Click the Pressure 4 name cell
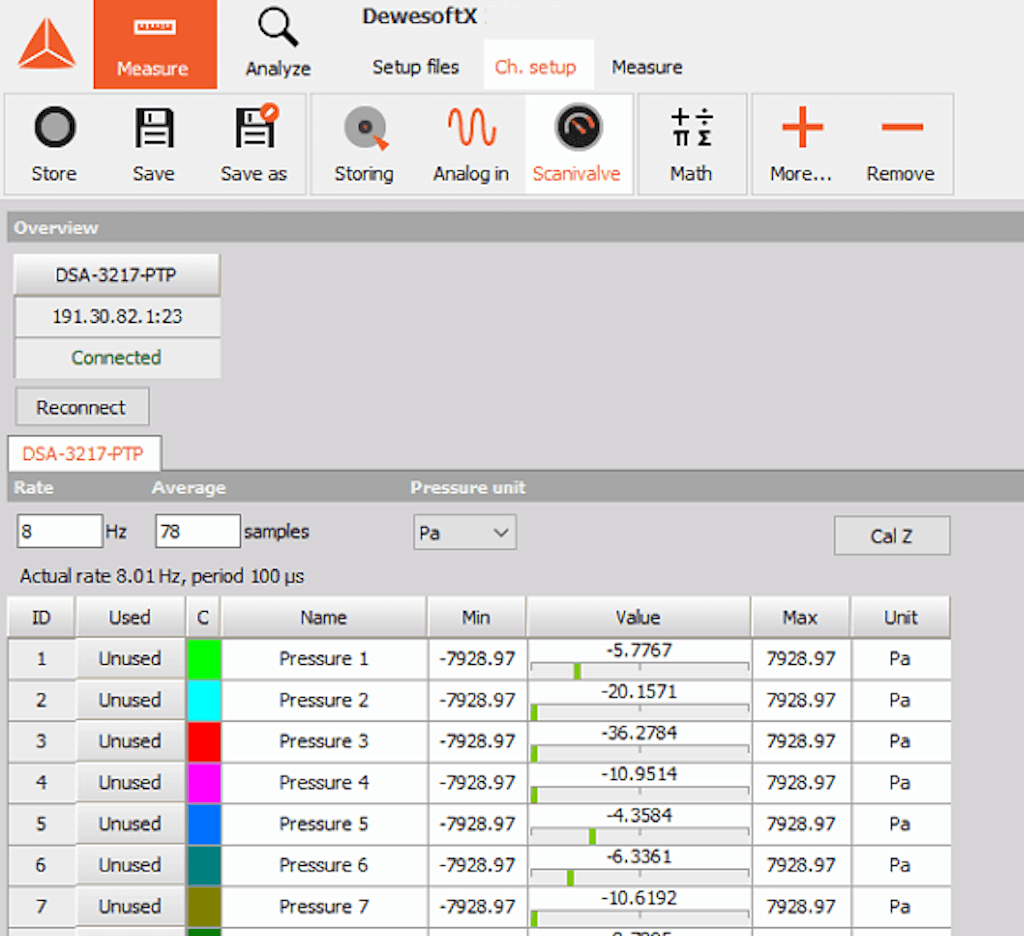Image resolution: width=1024 pixels, height=936 pixels. [324, 783]
